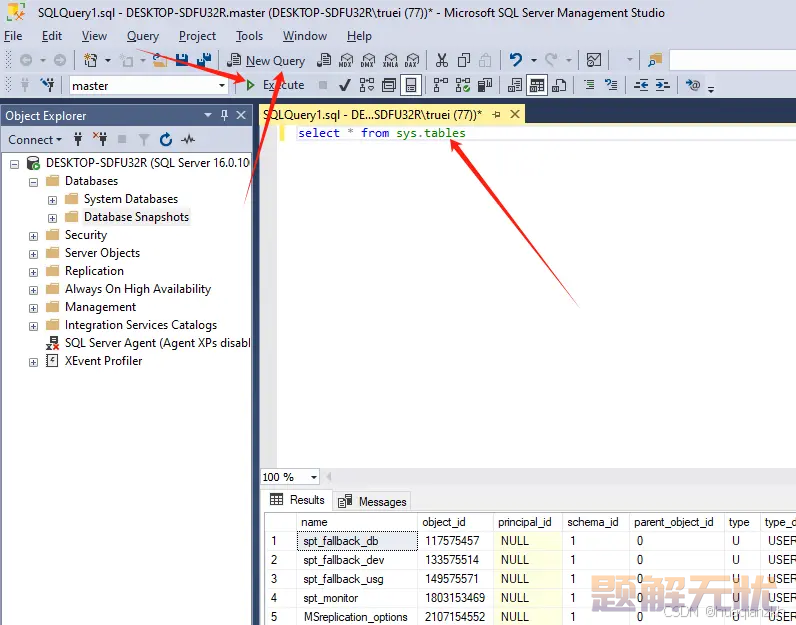Select SQL Server Agent tree node
Screen dimensions: 796x625
(157, 343)
